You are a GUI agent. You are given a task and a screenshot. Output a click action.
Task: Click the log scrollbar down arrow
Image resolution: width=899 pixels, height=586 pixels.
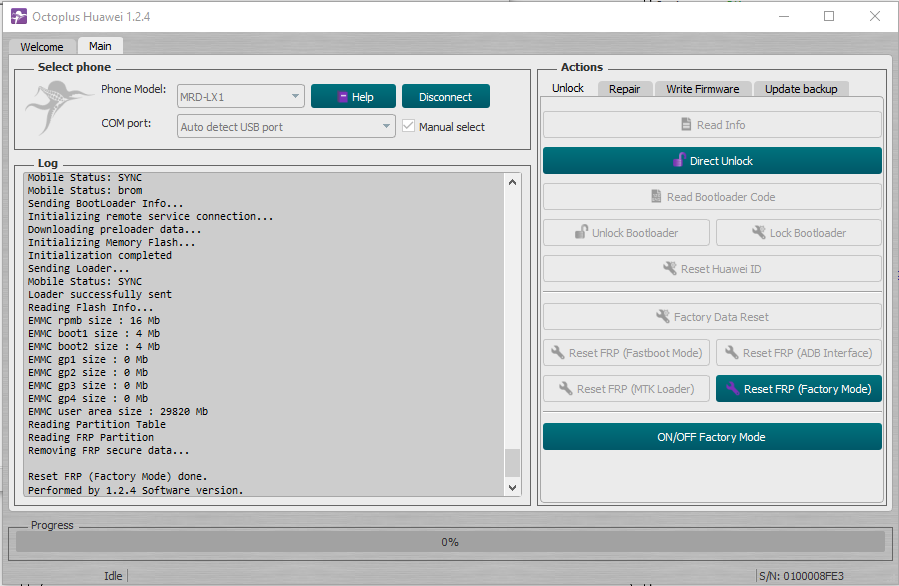513,487
